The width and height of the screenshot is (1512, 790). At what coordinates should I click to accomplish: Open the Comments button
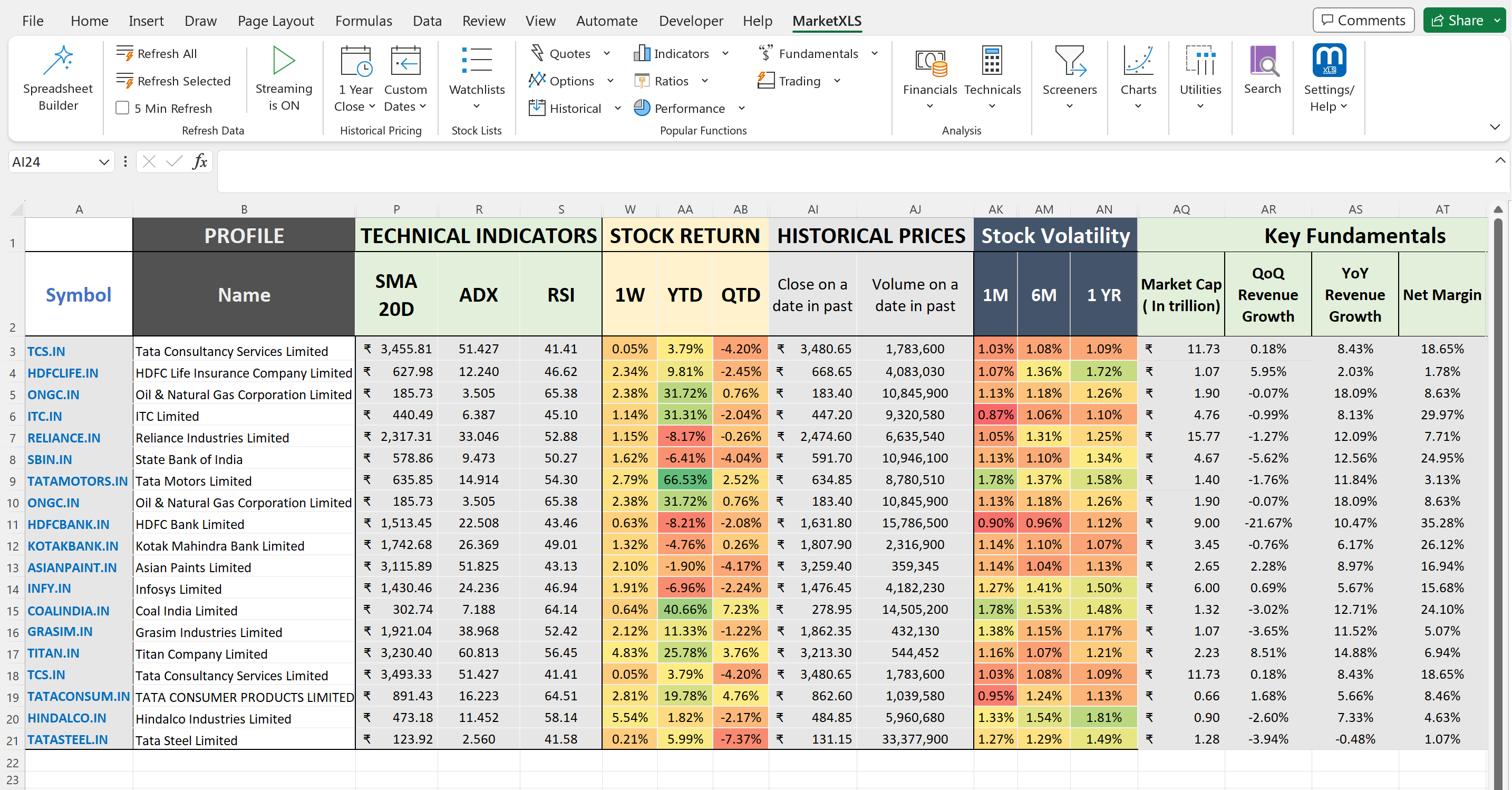click(x=1363, y=21)
